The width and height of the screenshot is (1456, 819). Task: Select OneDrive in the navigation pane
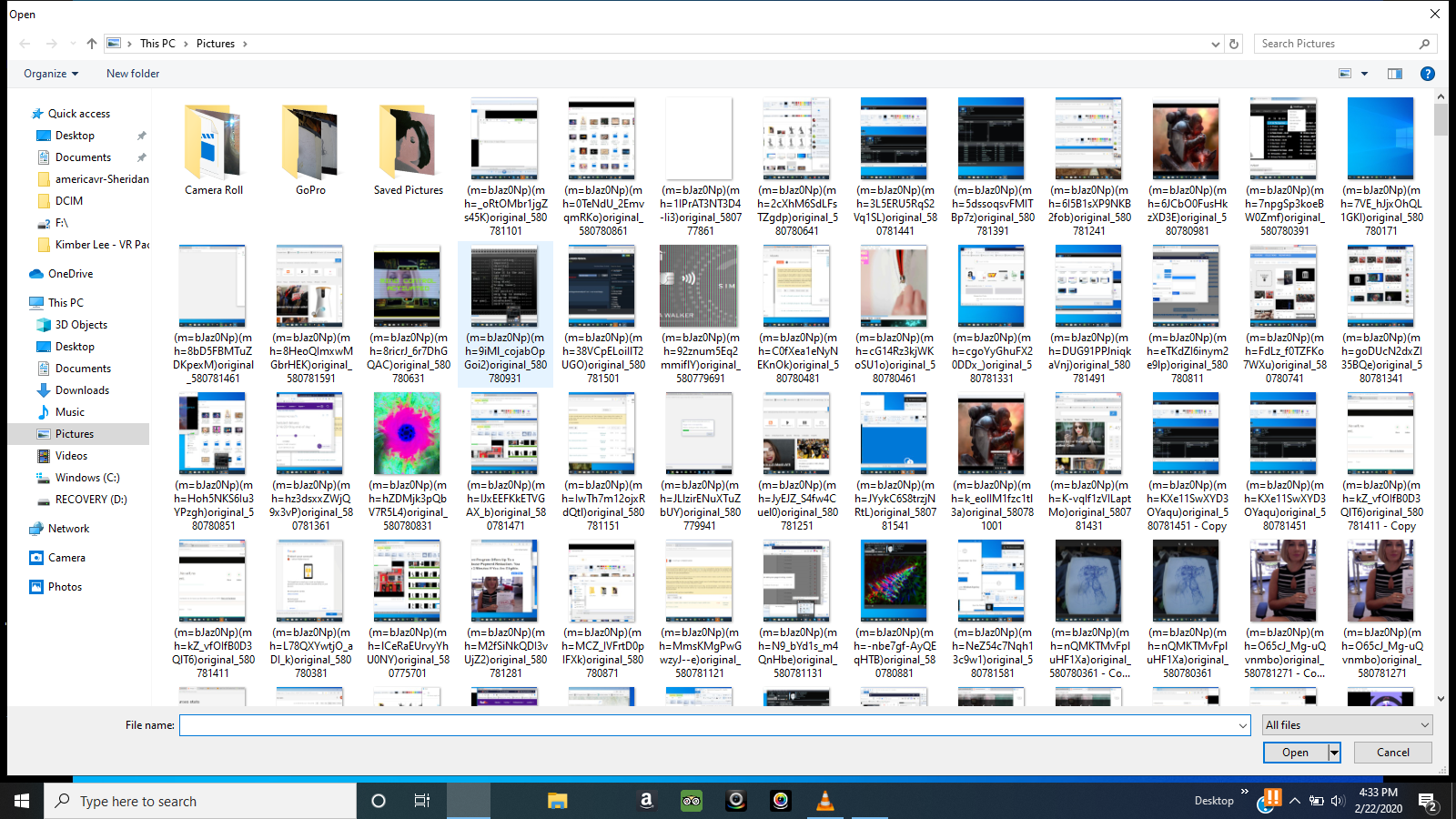tap(70, 274)
